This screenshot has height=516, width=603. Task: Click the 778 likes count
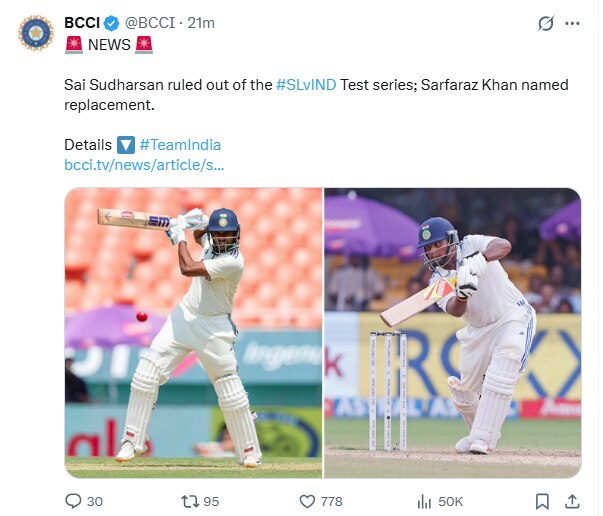pos(331,501)
